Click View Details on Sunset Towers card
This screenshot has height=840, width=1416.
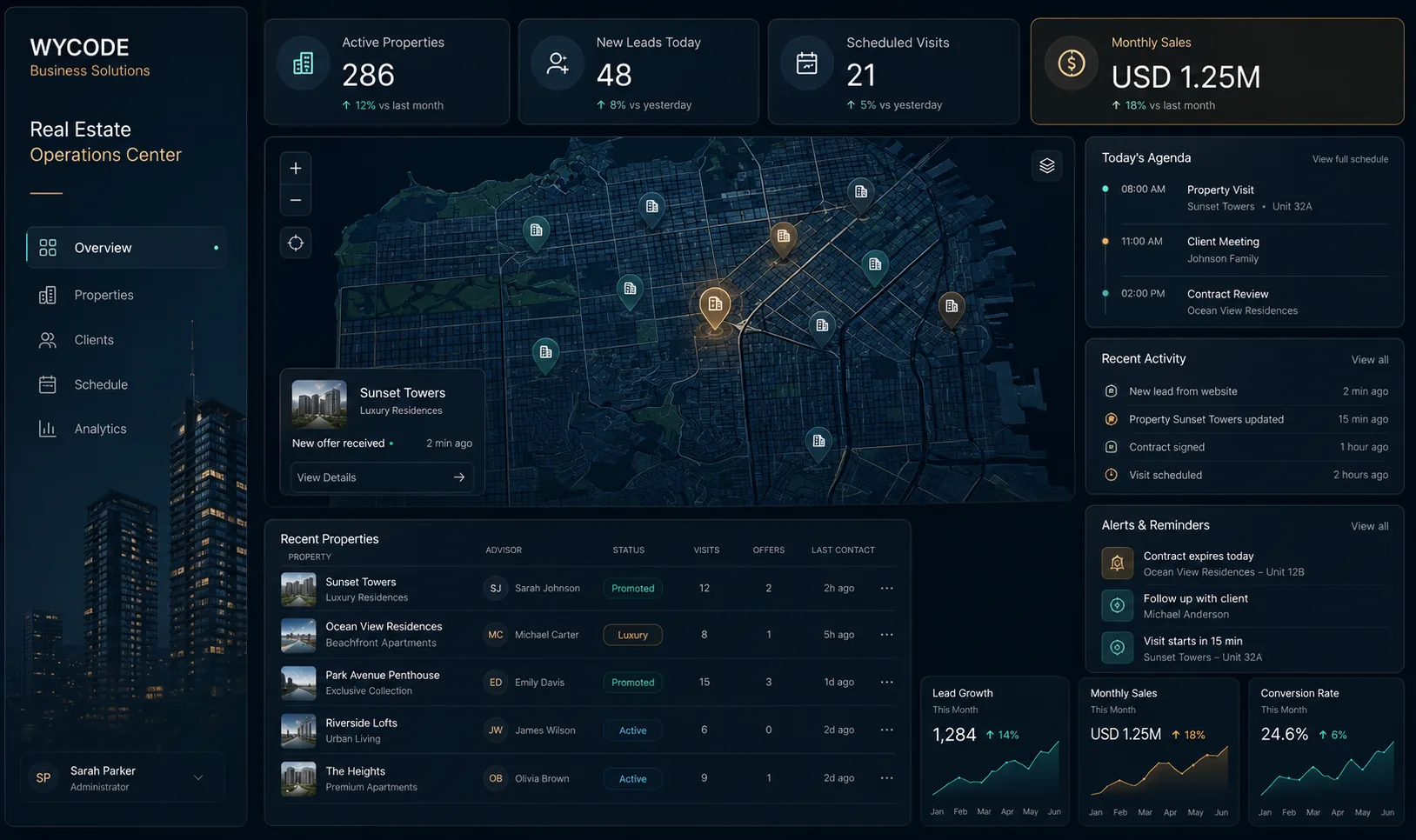[381, 477]
